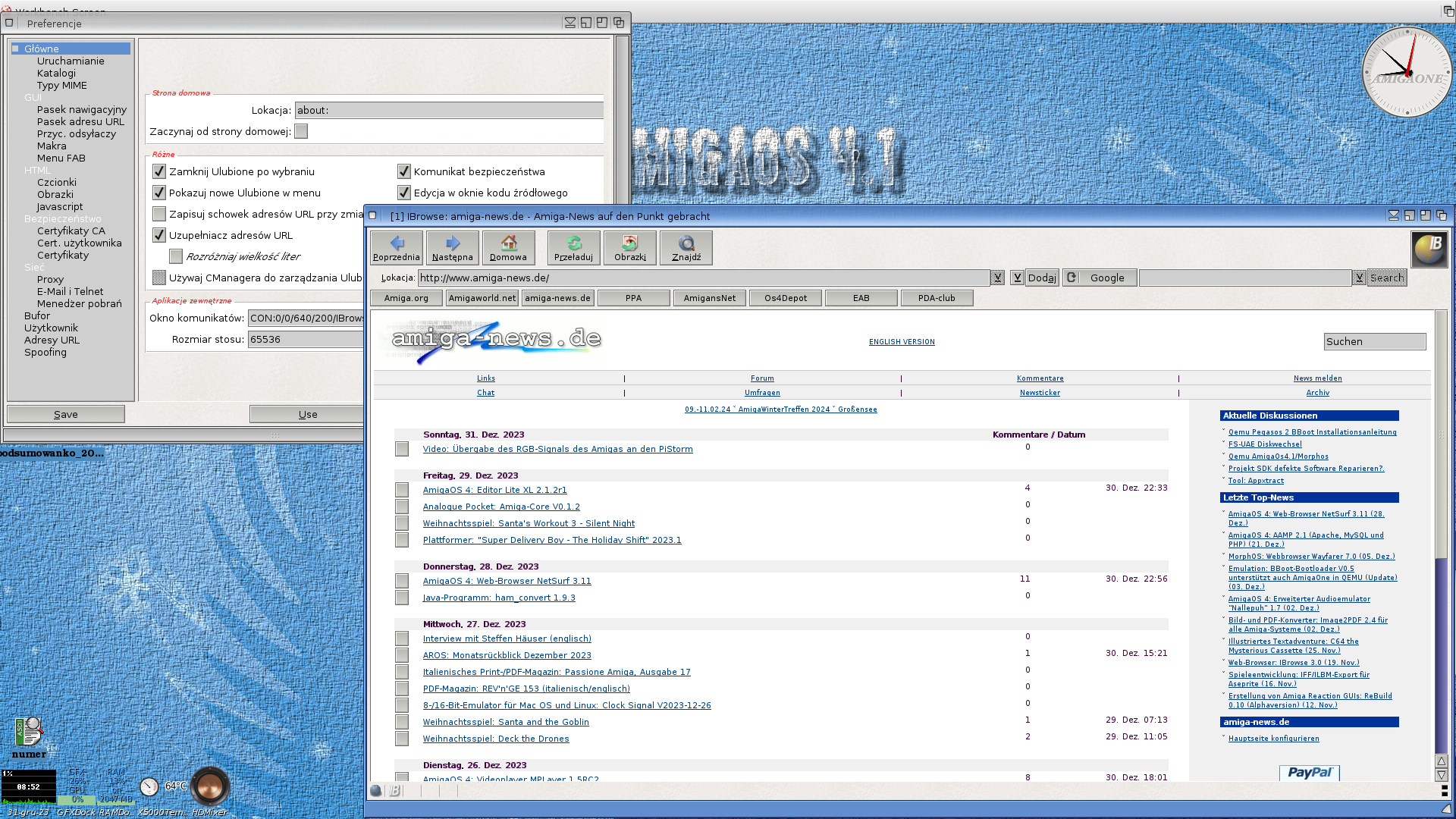Go back with the Poprzednia arrow button
This screenshot has width=1456, height=819.
397,248
